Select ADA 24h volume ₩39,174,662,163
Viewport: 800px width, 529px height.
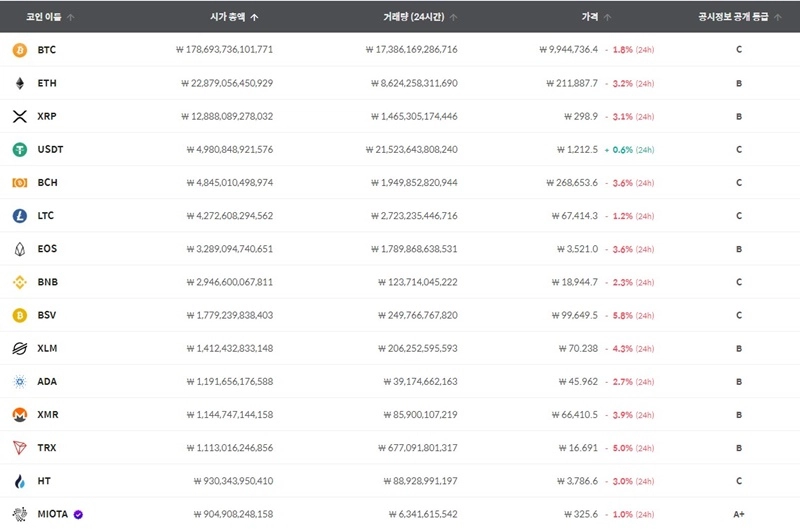(420, 382)
